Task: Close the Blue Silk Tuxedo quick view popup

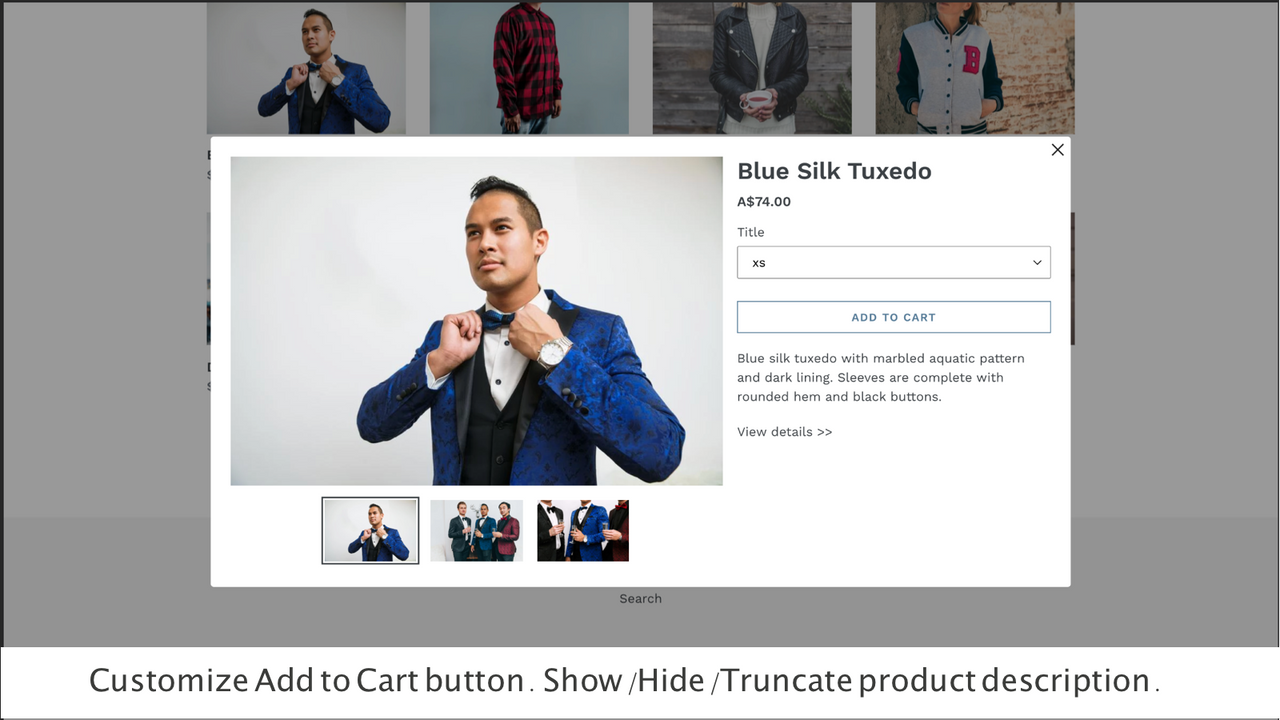Action: 1057,150
